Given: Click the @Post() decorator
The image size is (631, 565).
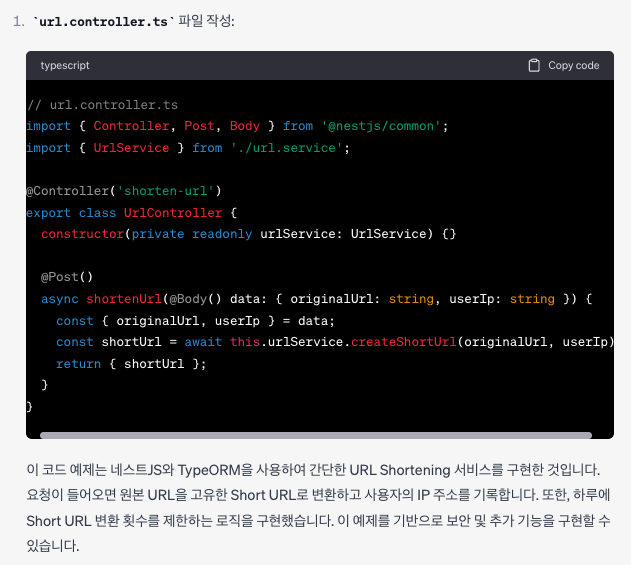Looking at the screenshot, I should coord(67,277).
